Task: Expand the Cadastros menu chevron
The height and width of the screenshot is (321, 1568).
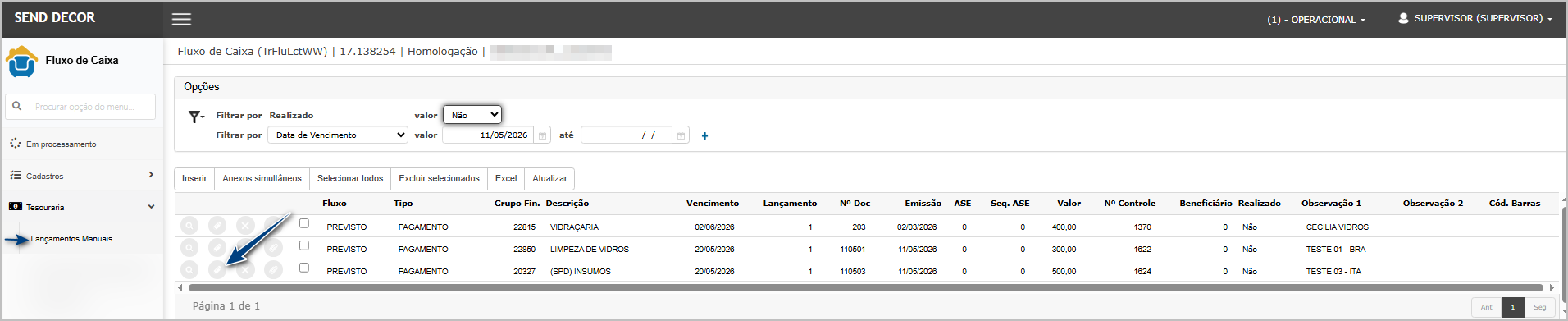Action: pyautogui.click(x=151, y=175)
